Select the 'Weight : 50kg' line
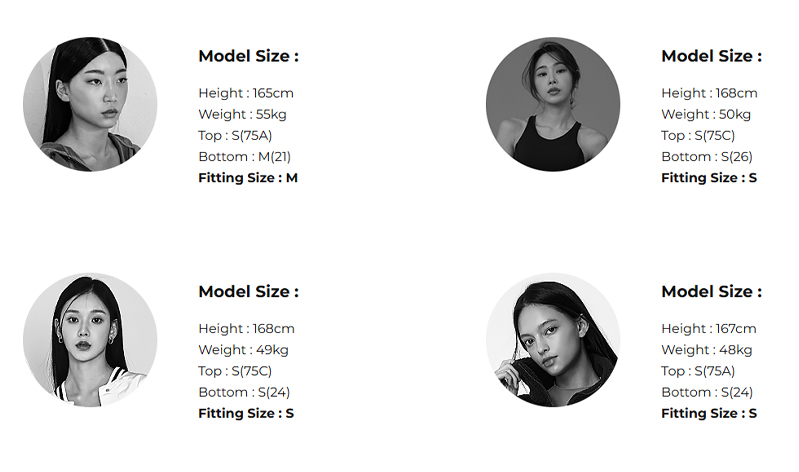 [706, 114]
